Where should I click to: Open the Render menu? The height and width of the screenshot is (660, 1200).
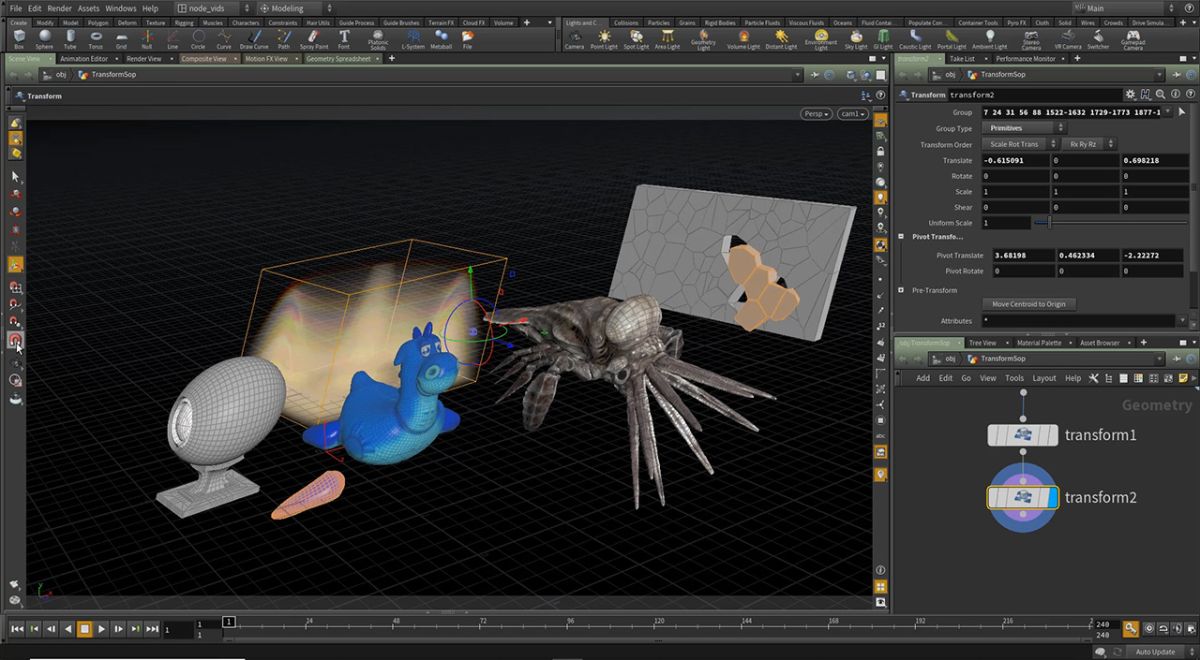(x=59, y=8)
